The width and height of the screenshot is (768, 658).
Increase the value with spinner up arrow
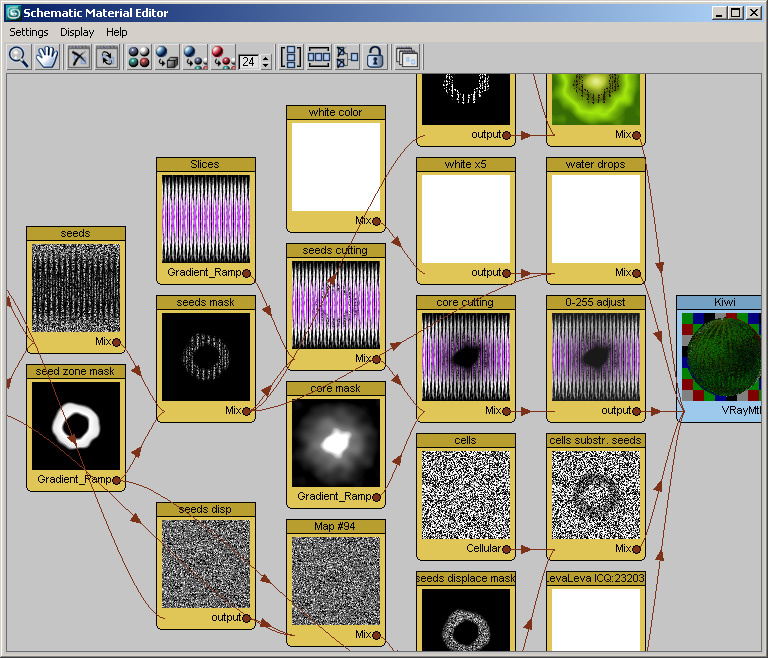click(x=266, y=58)
